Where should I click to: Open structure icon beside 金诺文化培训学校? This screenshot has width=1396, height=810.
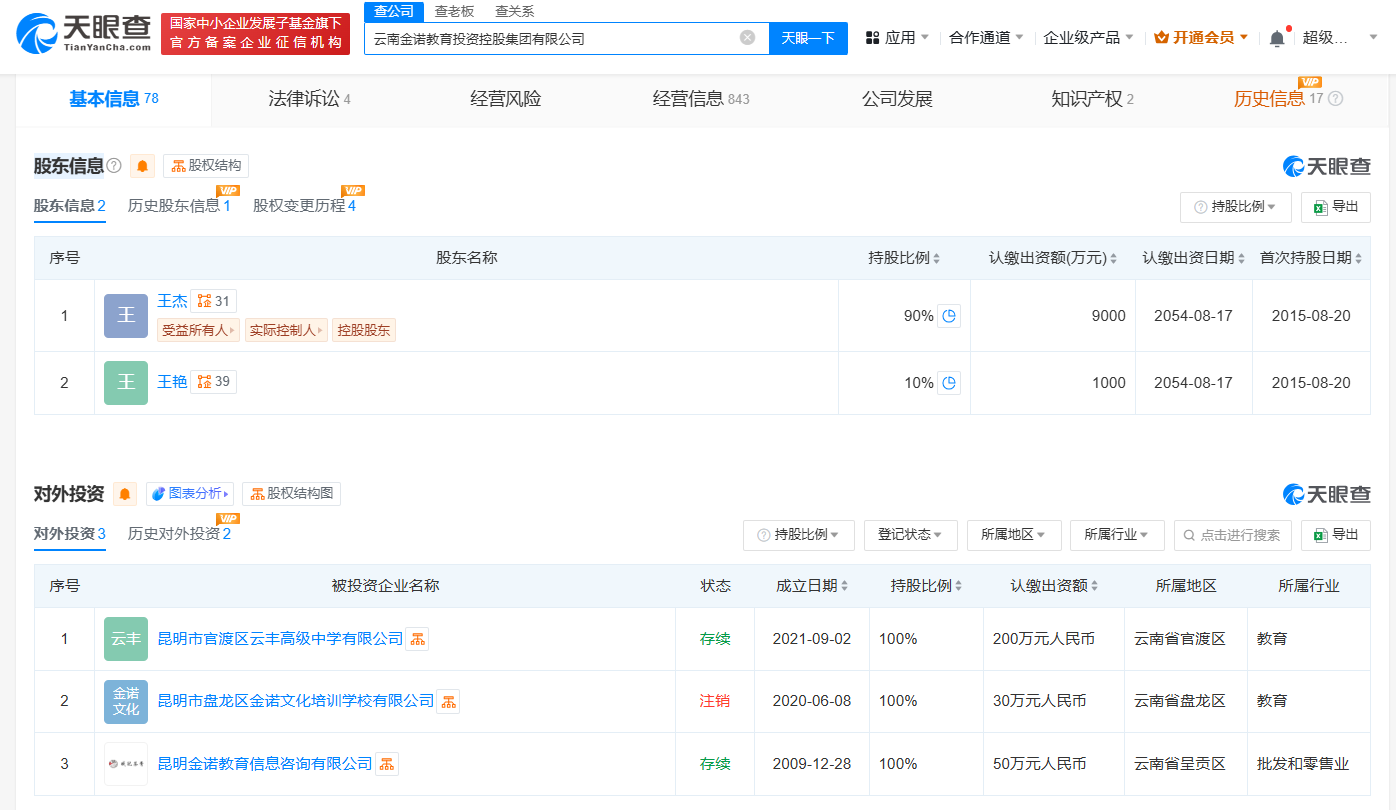[448, 701]
